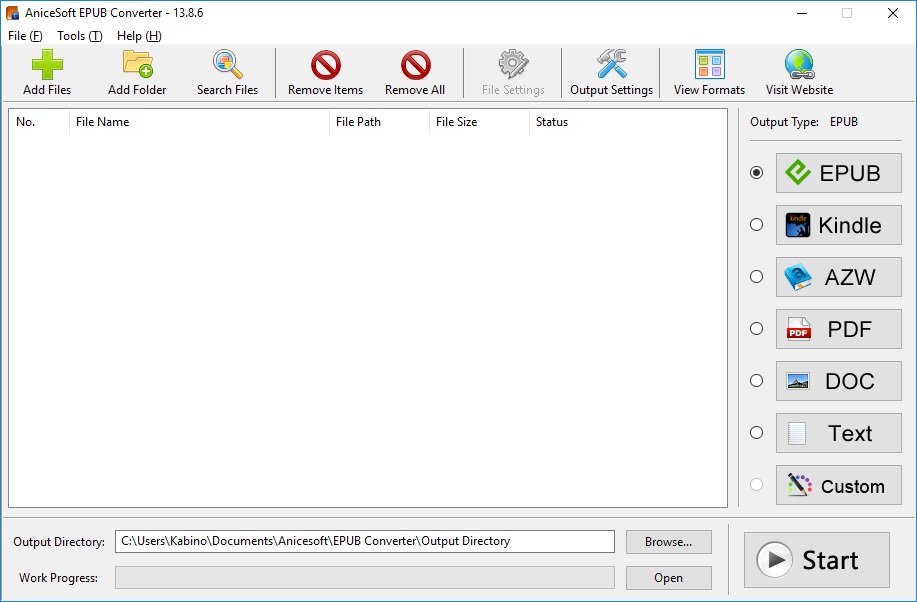This screenshot has height=602, width=917.
Task: Open the Tools menu
Action: coord(80,36)
